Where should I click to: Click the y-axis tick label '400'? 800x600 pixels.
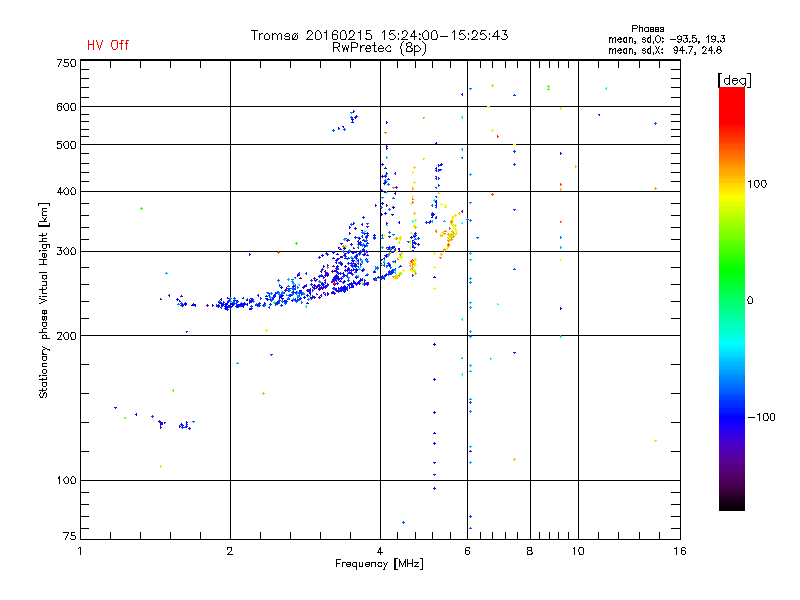[x=66, y=191]
